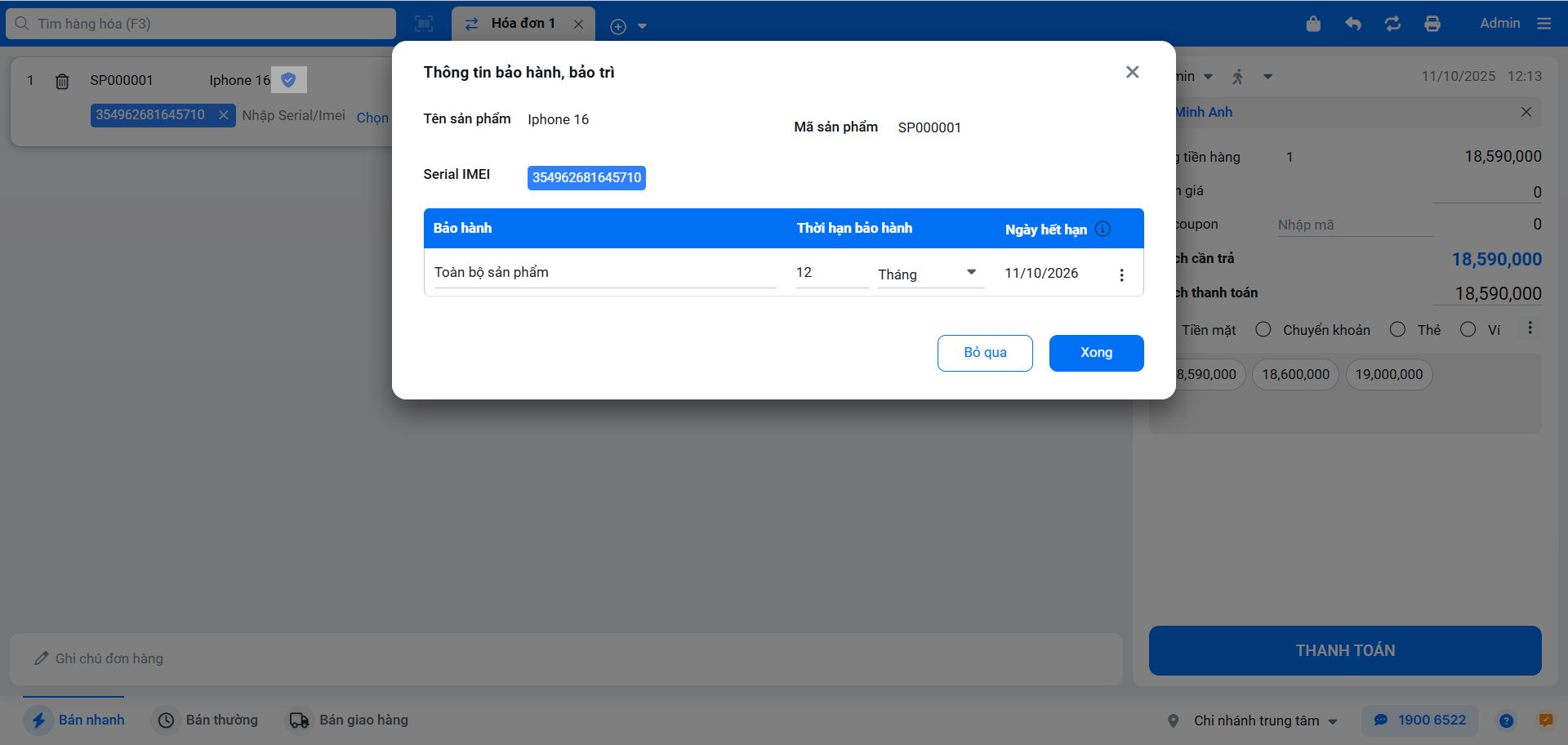
Task: Click the 1900 6522 support hotline
Action: 1419,720
